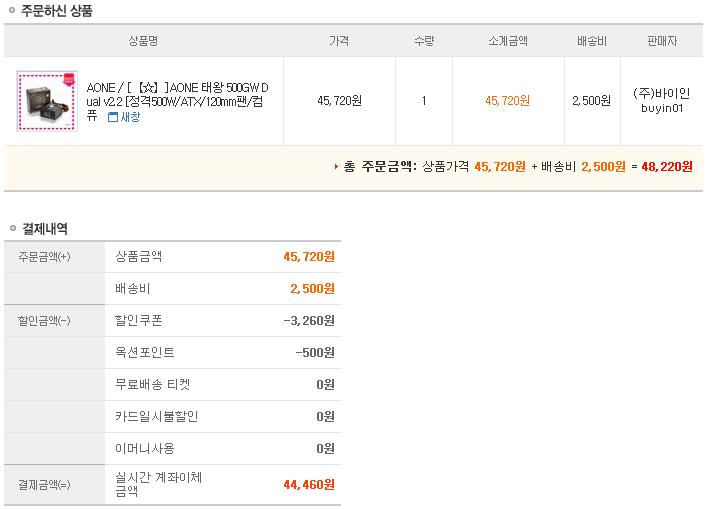
Task: Select the black 45,720원 price cell
Action: pos(340,101)
